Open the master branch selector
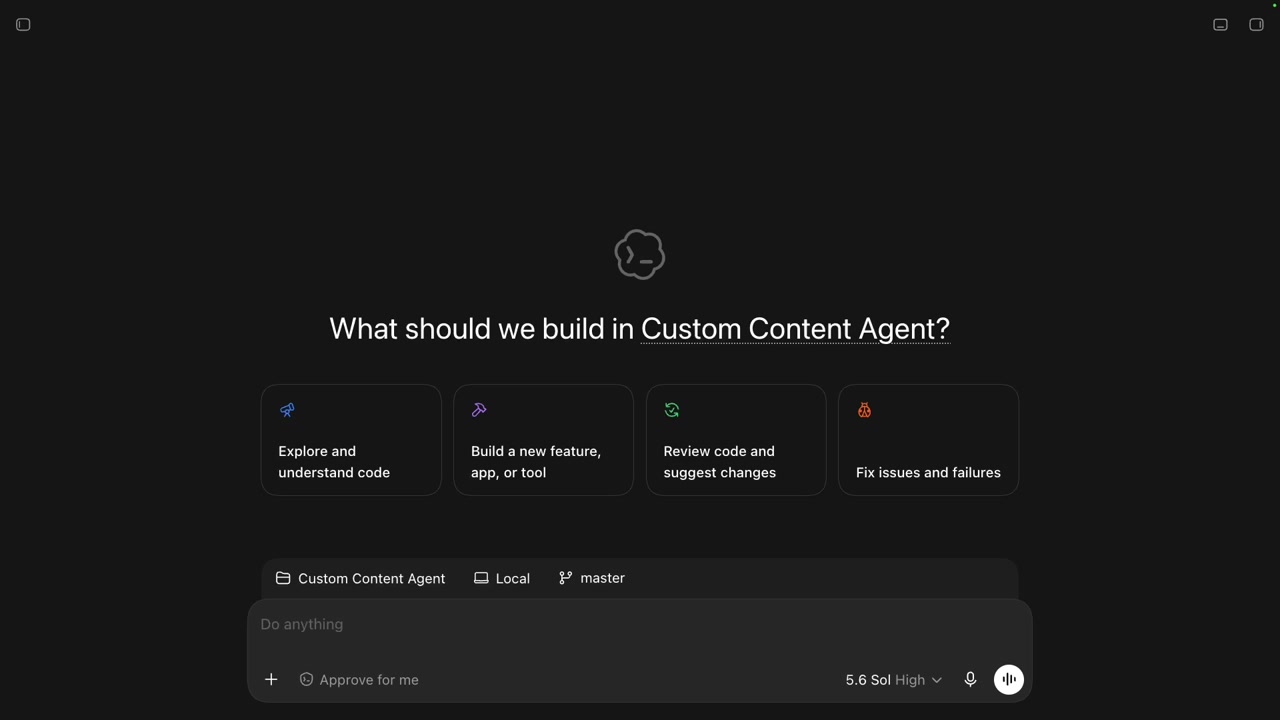1280x720 pixels. click(x=592, y=578)
